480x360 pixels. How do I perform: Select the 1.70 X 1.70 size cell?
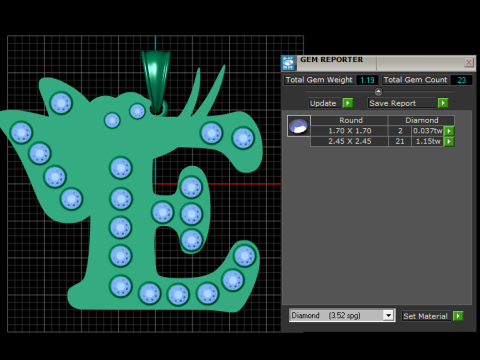pos(350,131)
